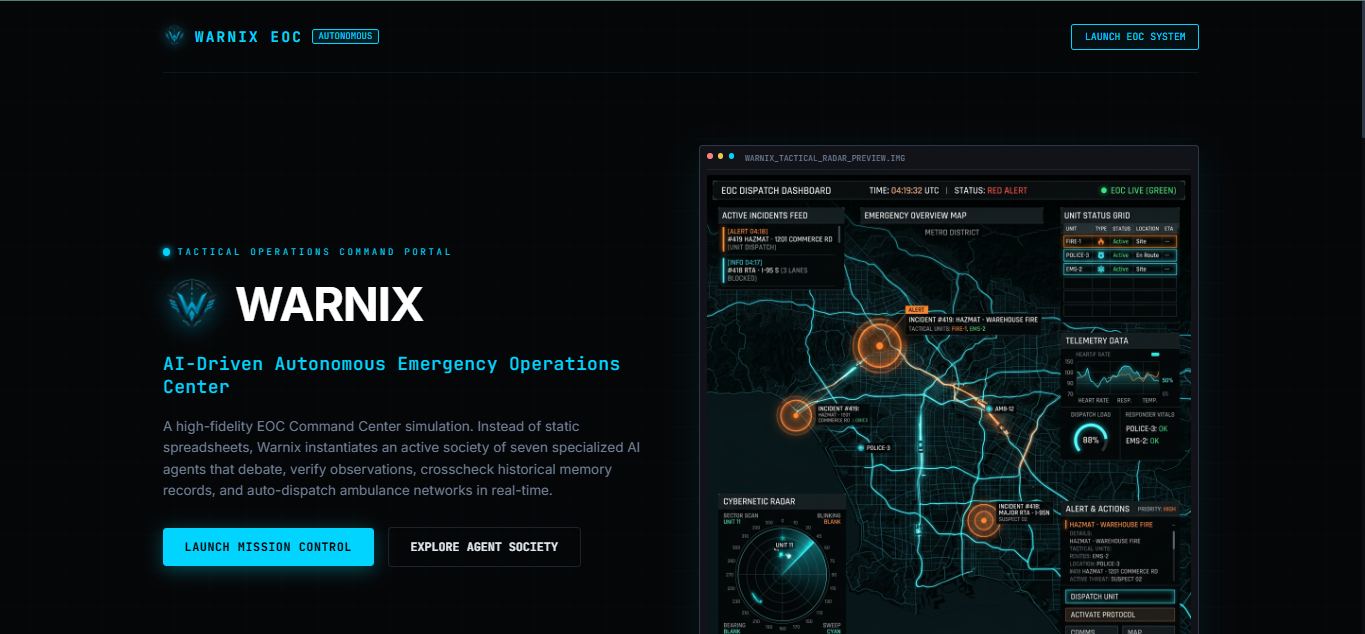Click the AMB-12 ambulance marker on the map
1365x634 pixels.
coord(987,409)
